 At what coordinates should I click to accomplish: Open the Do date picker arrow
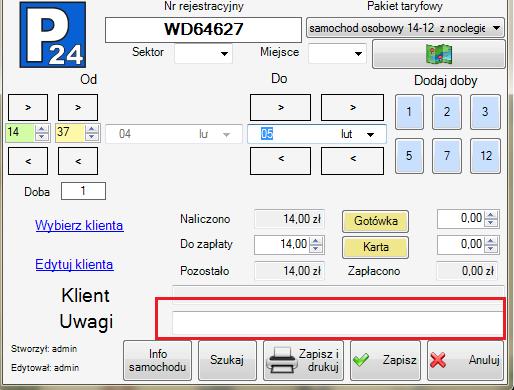point(370,134)
